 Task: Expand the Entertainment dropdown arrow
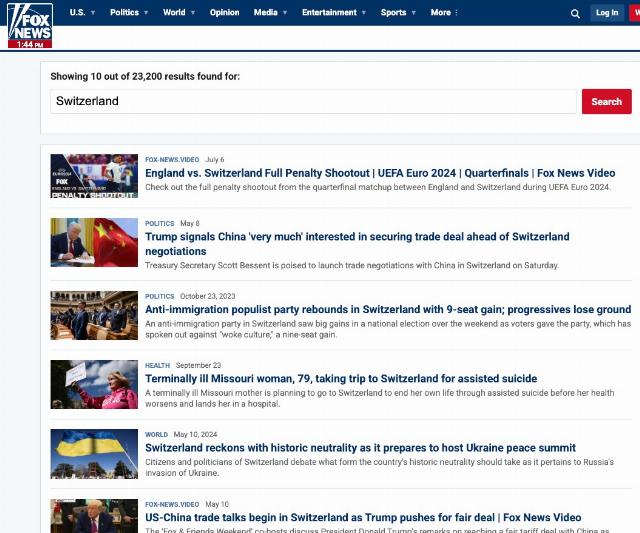pyautogui.click(x=364, y=13)
